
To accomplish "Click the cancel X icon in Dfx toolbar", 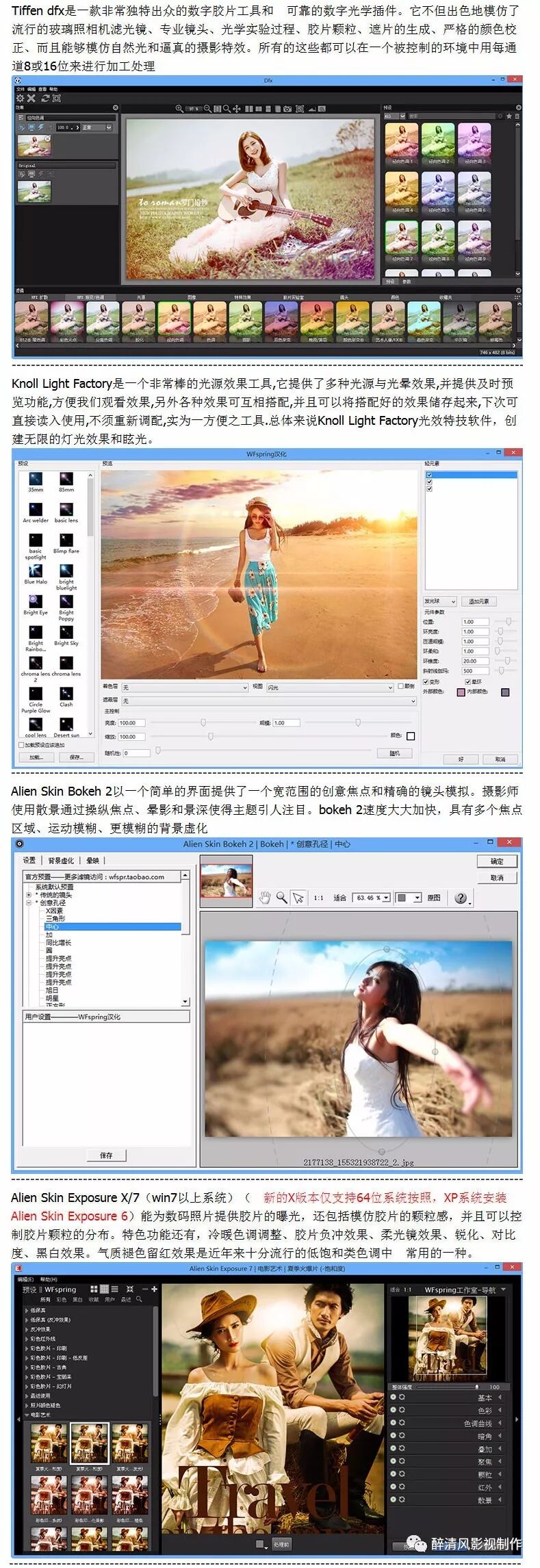I will (x=31, y=98).
